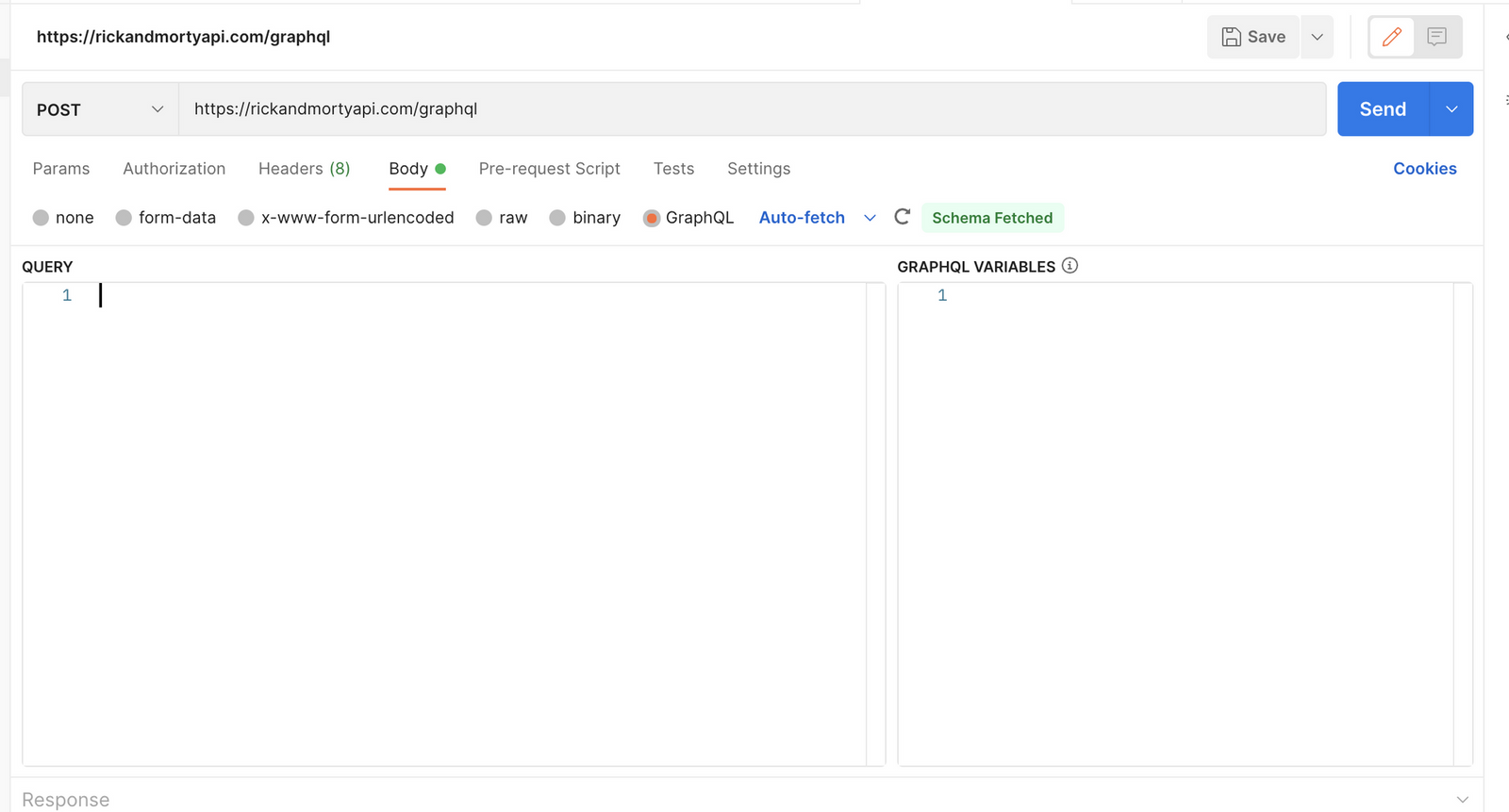1509x812 pixels.
Task: Click the refresh schema icon
Action: coord(902,217)
